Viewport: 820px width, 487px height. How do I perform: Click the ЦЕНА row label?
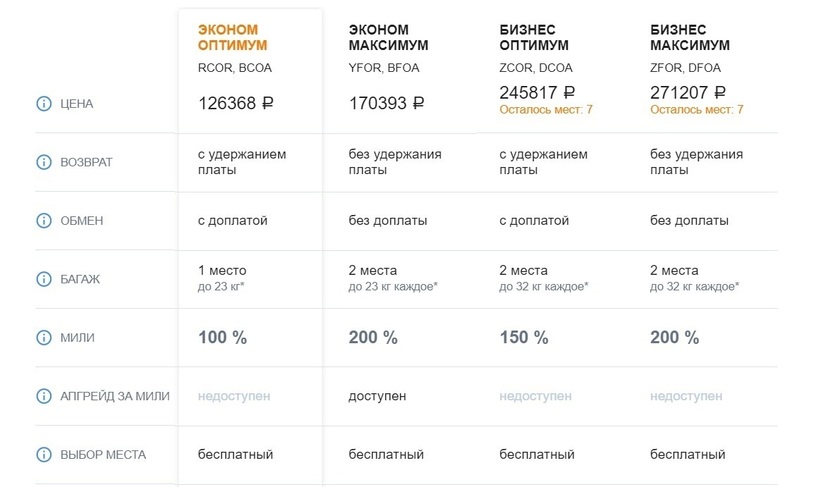tap(81, 103)
